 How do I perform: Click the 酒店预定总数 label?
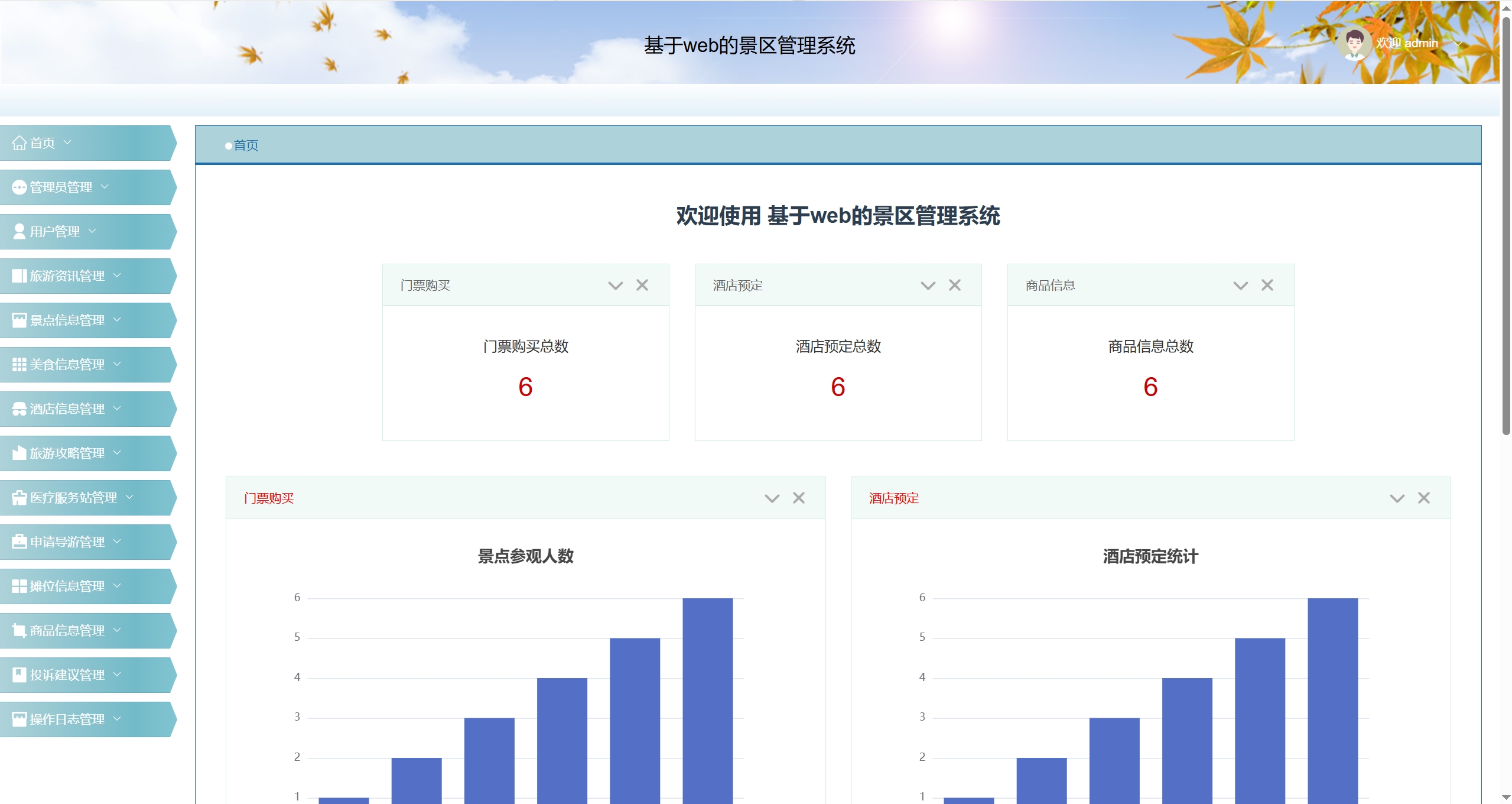coord(838,346)
